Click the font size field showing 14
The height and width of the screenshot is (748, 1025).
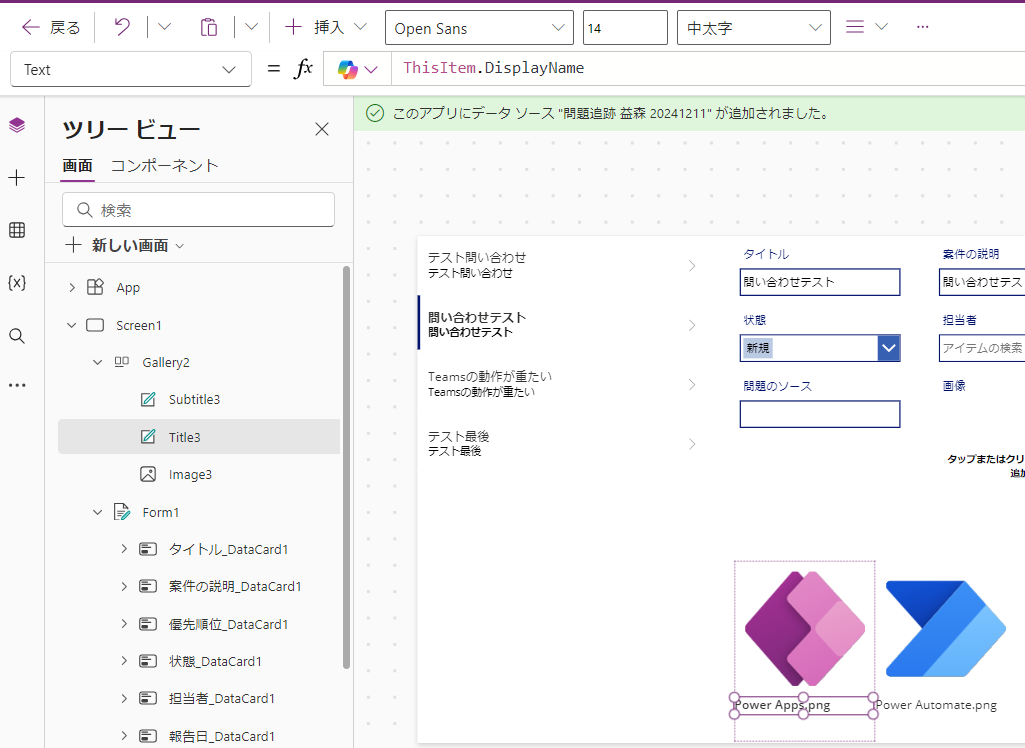pos(625,28)
